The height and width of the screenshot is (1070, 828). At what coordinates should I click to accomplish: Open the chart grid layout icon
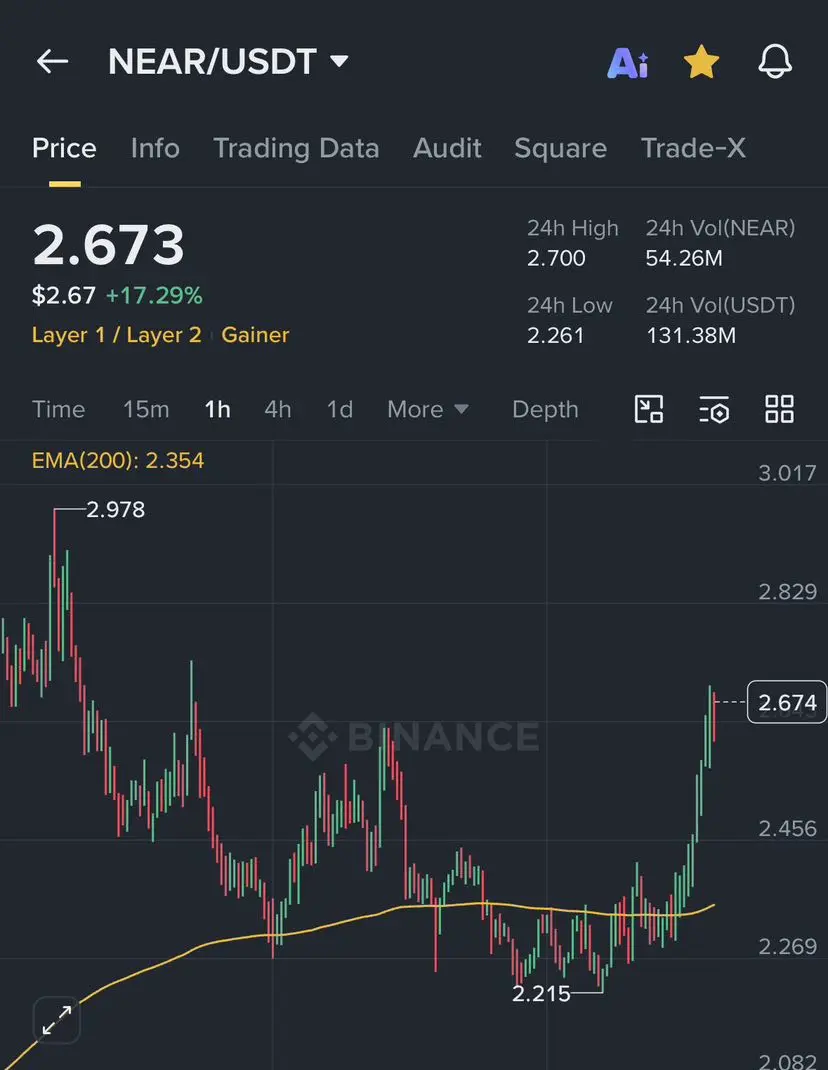point(779,409)
